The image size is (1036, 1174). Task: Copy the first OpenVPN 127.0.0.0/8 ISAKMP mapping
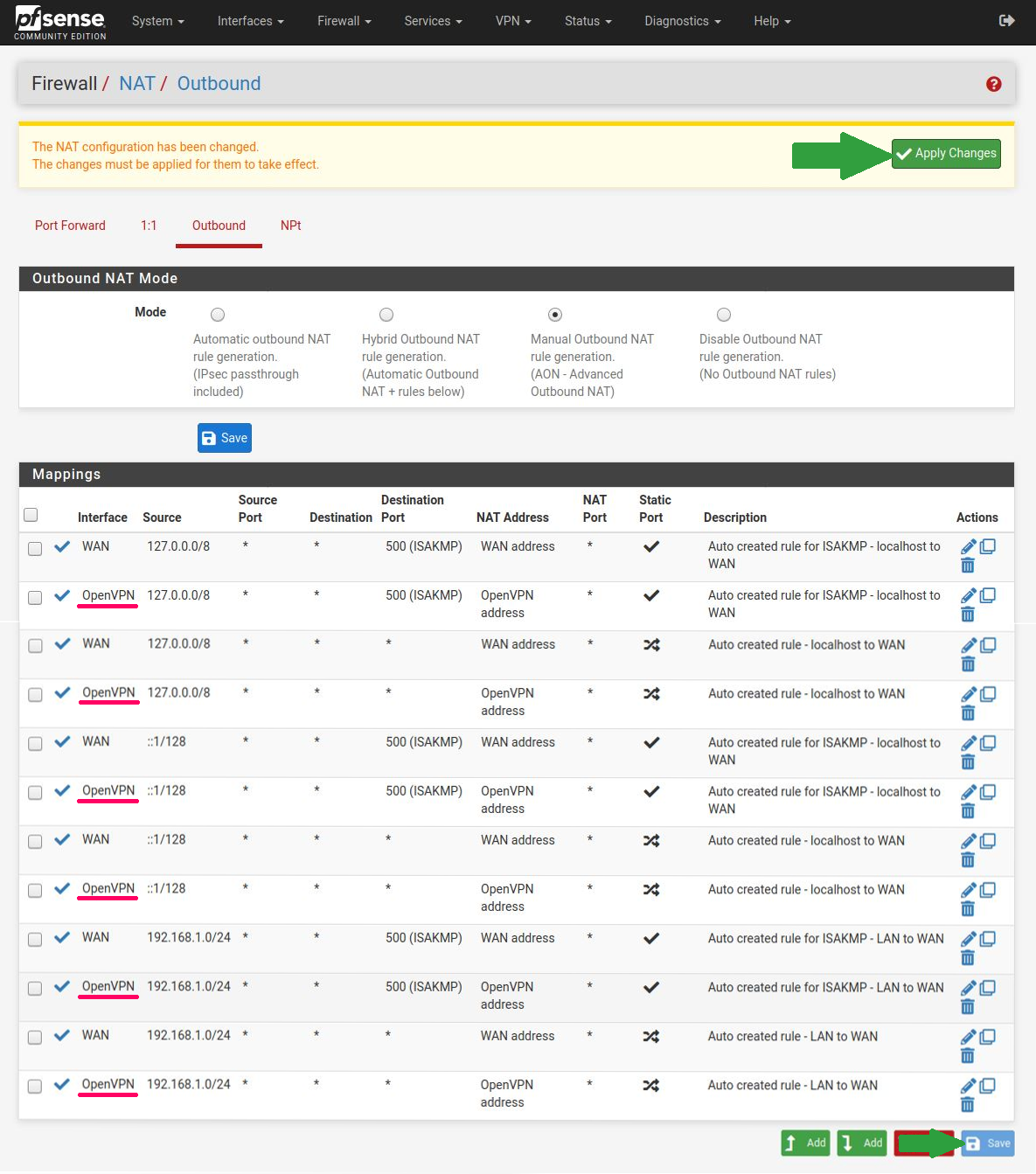[x=988, y=595]
